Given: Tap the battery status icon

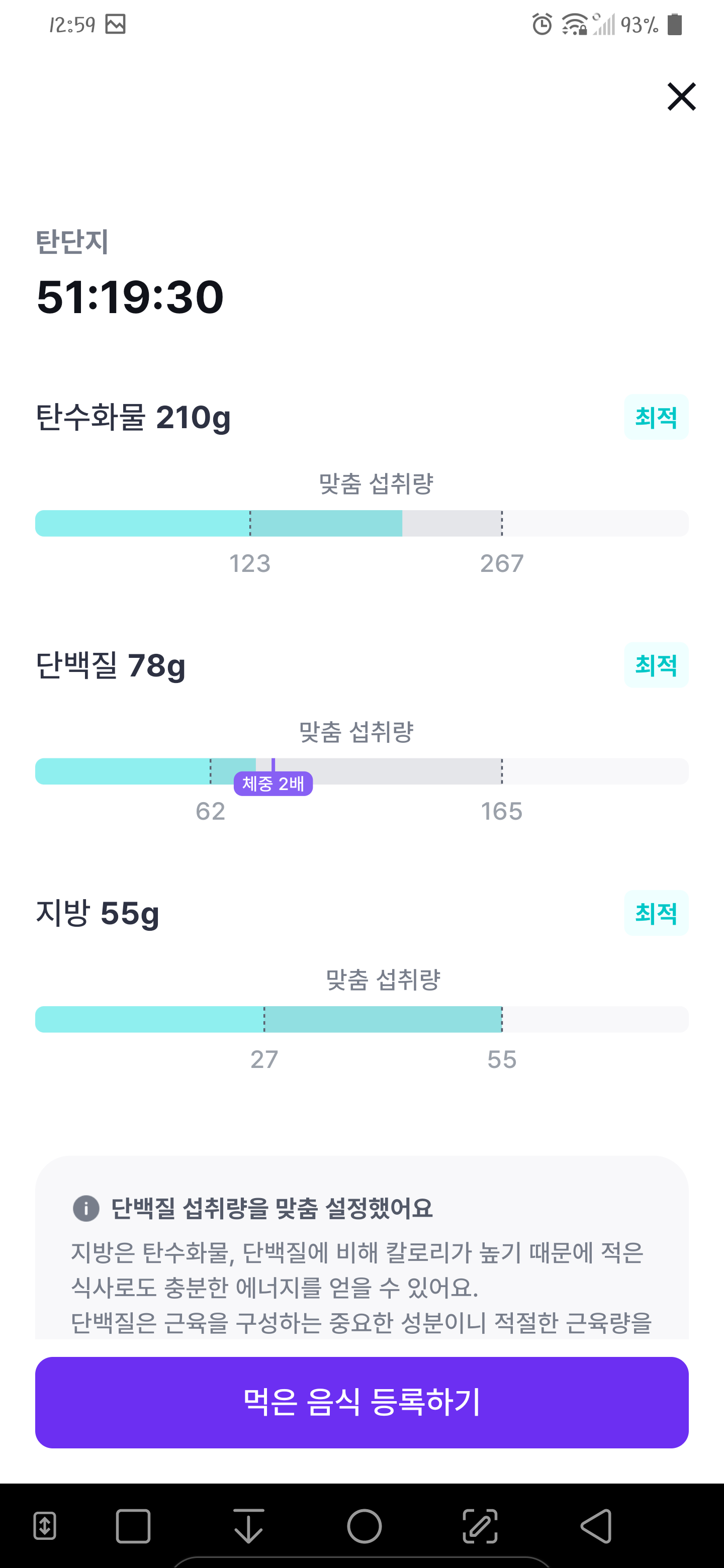Looking at the screenshot, I should tap(675, 24).
